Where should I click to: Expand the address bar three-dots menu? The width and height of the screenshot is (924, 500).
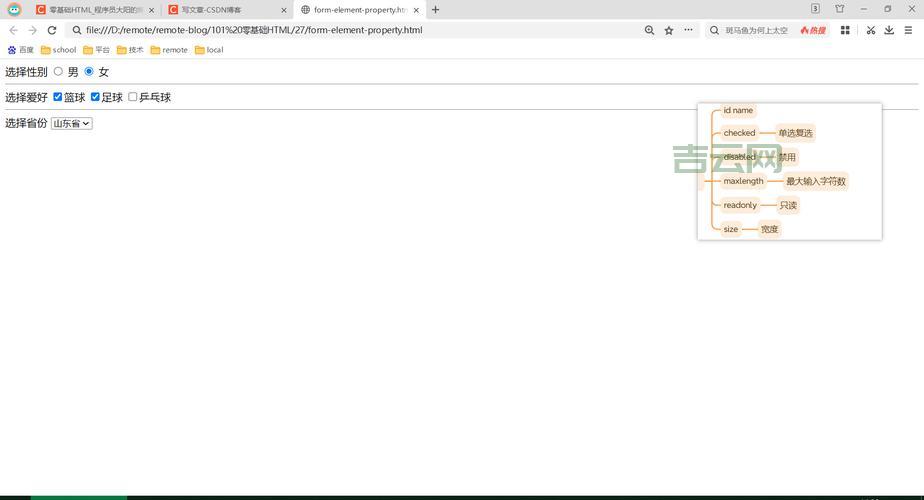688,30
